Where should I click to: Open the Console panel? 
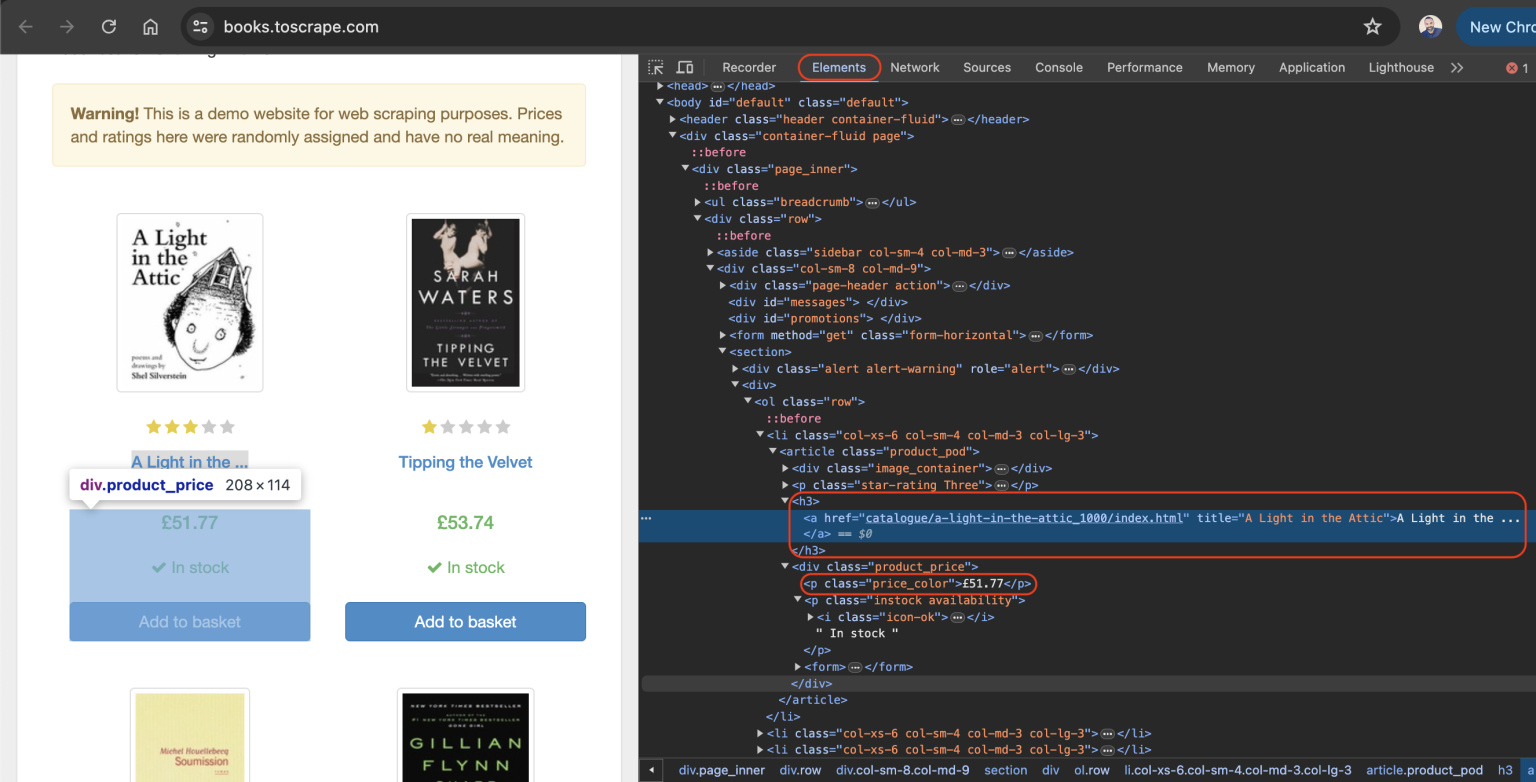[1058, 66]
